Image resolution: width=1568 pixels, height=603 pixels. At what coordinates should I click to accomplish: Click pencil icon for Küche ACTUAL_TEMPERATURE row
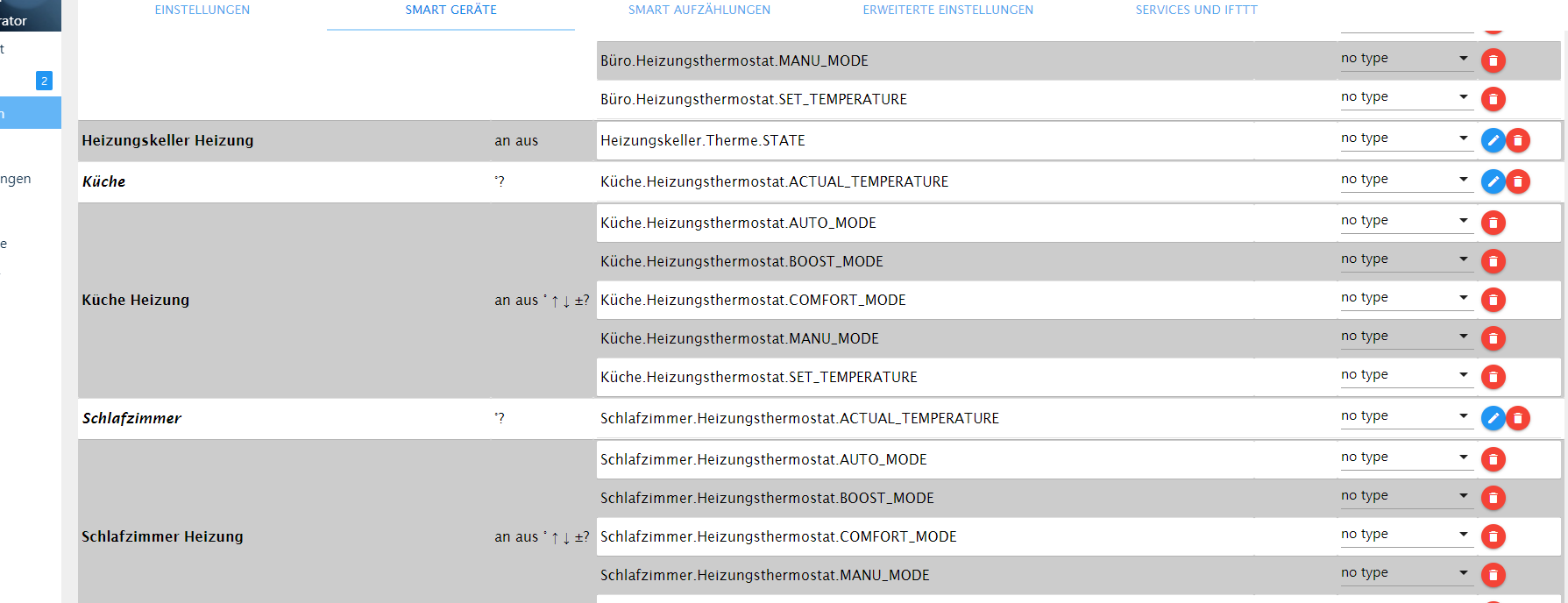click(x=1493, y=181)
